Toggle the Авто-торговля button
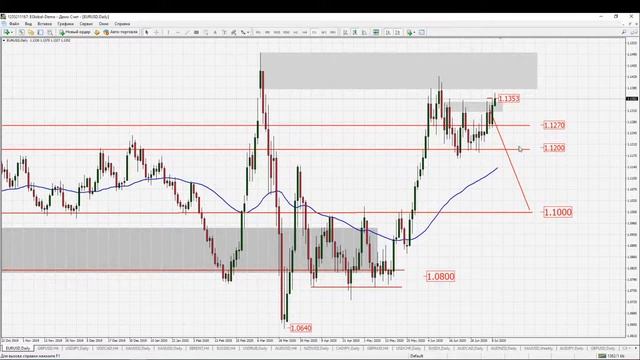Viewport: 640px width, 360px height. (120, 32)
